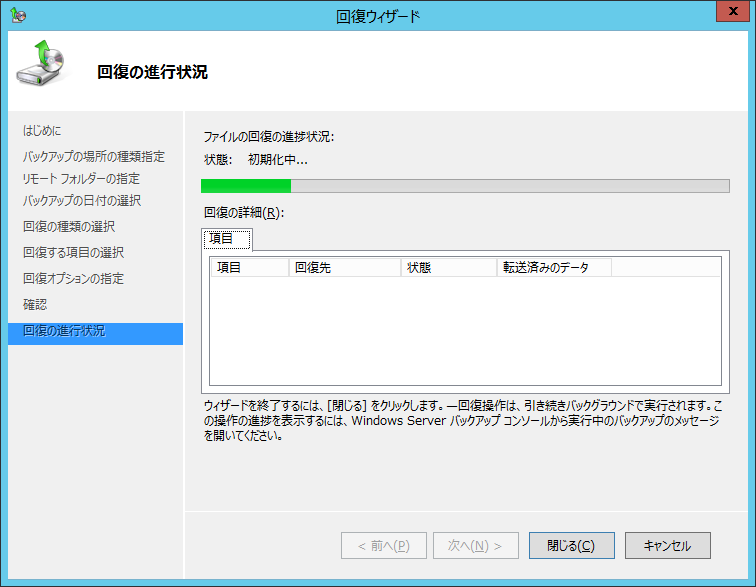Sort by the 回復先 column header

click(344, 268)
